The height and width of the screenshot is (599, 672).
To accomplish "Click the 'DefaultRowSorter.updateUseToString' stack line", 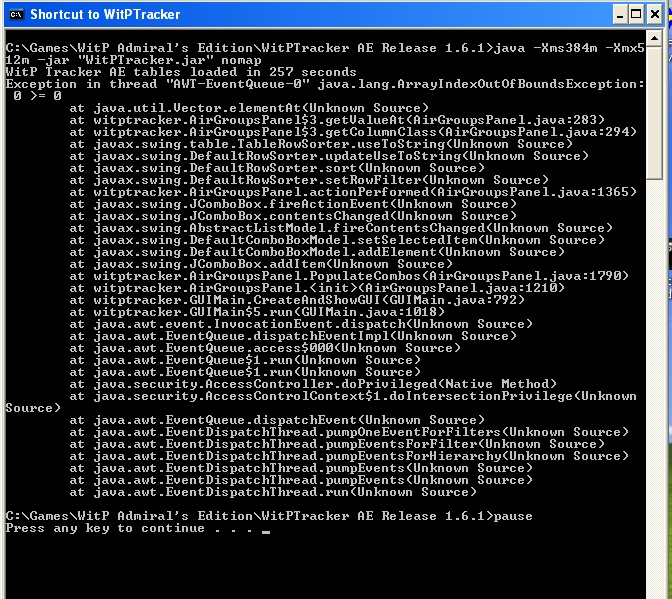I will (329, 156).
